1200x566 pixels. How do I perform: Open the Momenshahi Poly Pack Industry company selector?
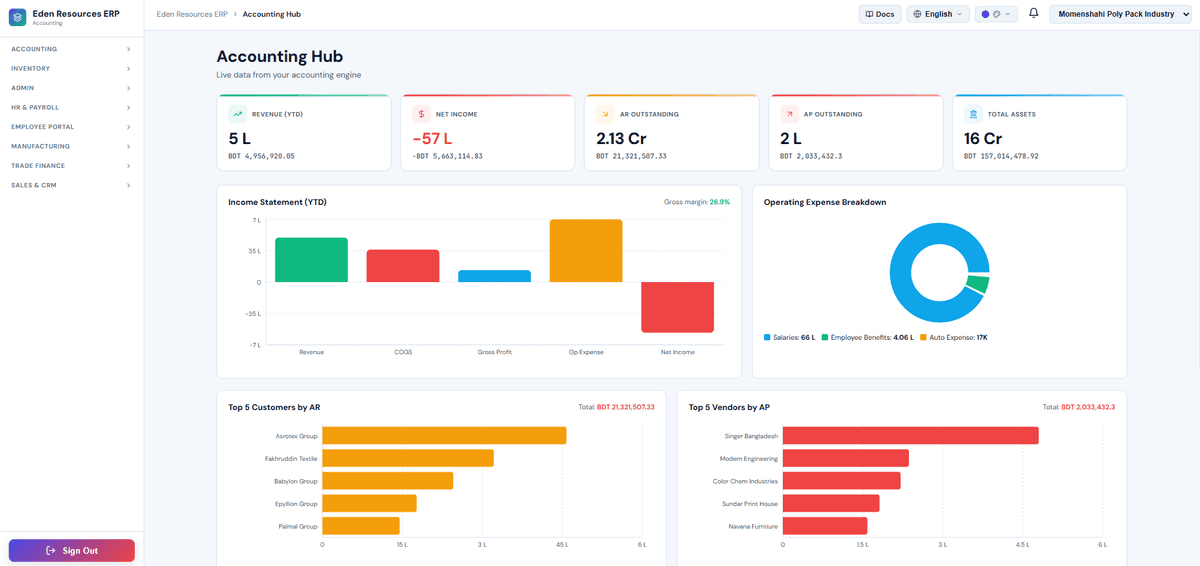pyautogui.click(x=1121, y=14)
